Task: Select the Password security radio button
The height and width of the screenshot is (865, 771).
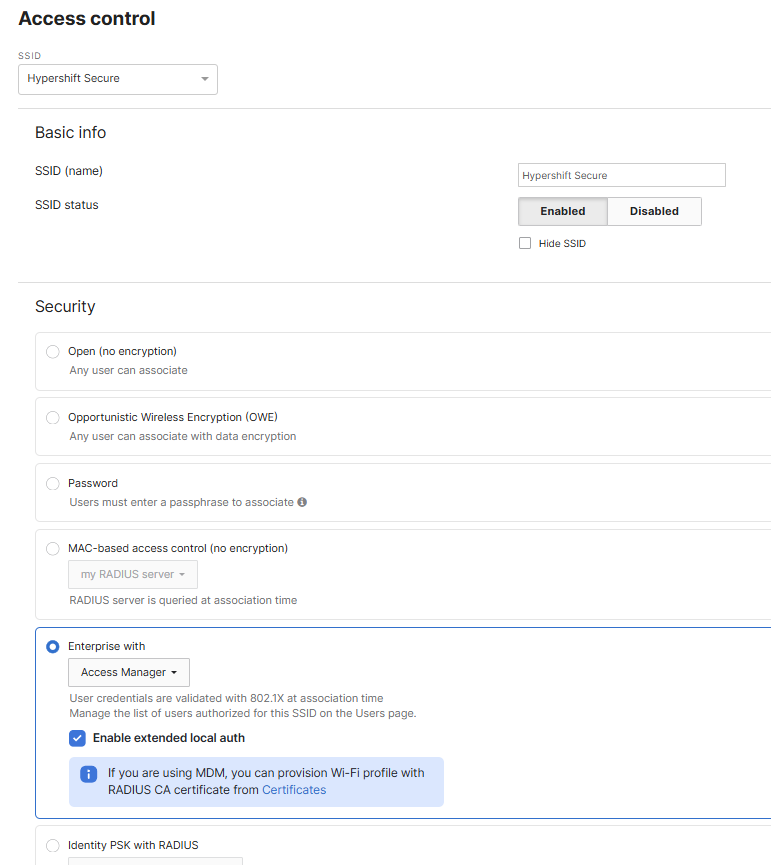Action: [53, 484]
